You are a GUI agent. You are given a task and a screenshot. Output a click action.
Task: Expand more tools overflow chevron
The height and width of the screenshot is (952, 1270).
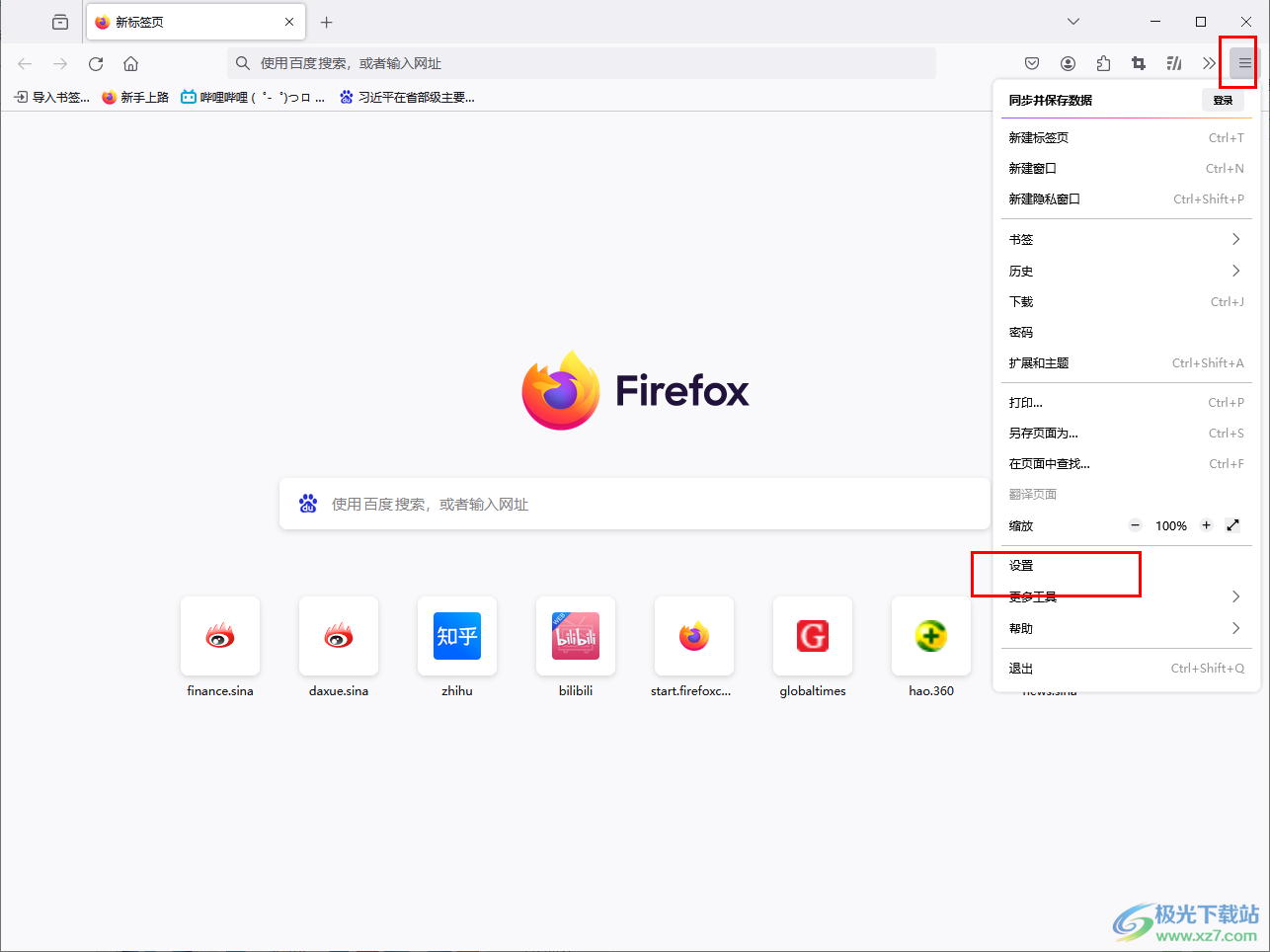click(x=1209, y=63)
